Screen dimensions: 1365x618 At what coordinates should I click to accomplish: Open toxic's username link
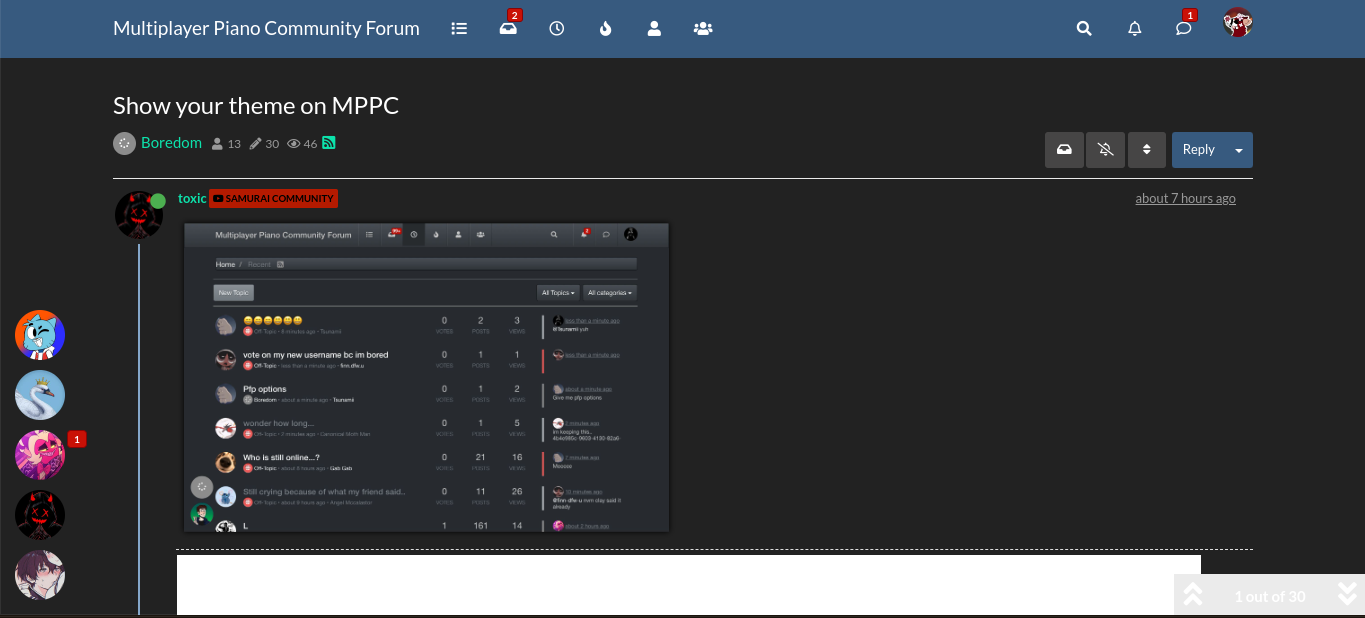click(x=192, y=198)
